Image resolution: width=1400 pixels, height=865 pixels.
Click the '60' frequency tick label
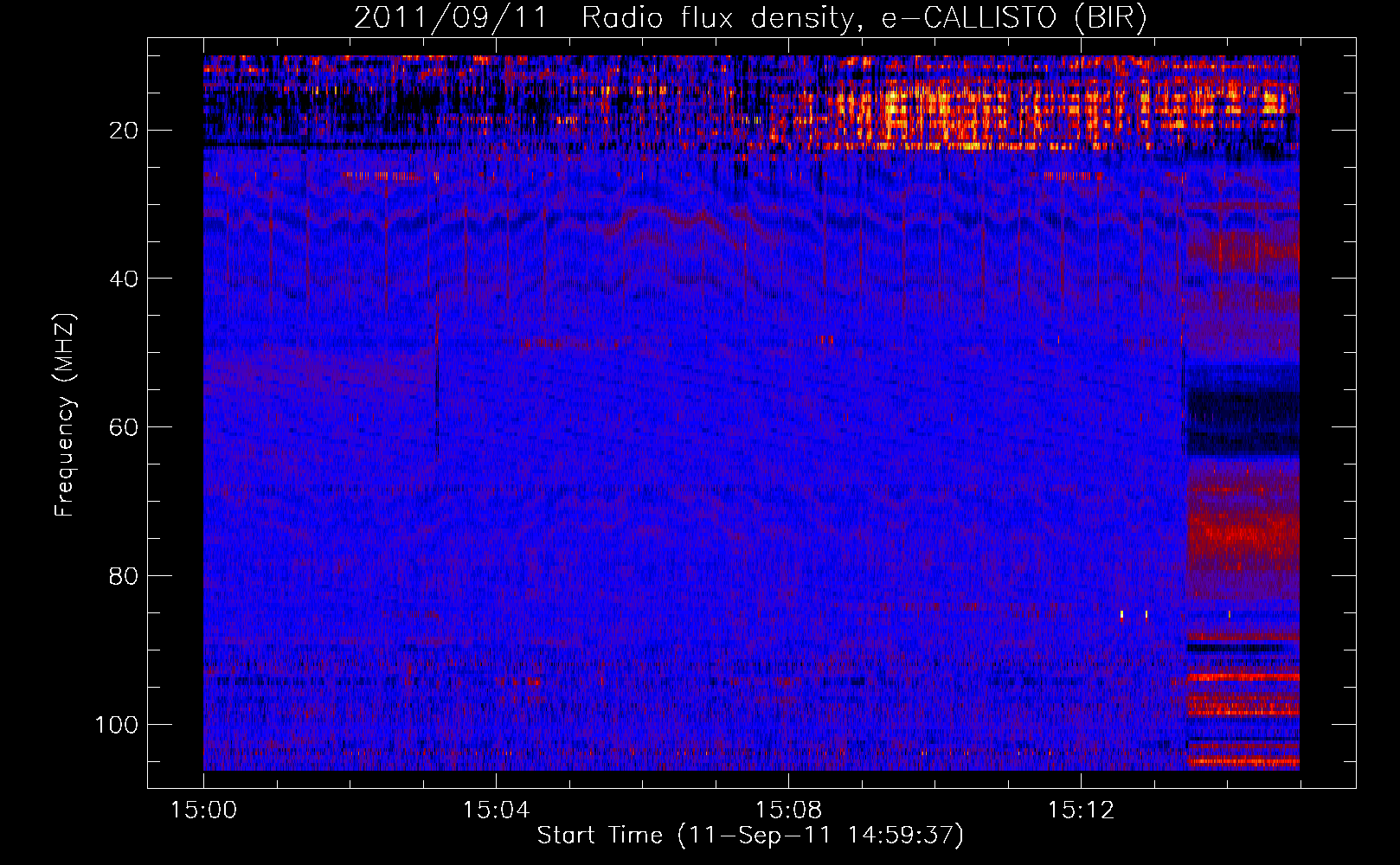(125, 427)
